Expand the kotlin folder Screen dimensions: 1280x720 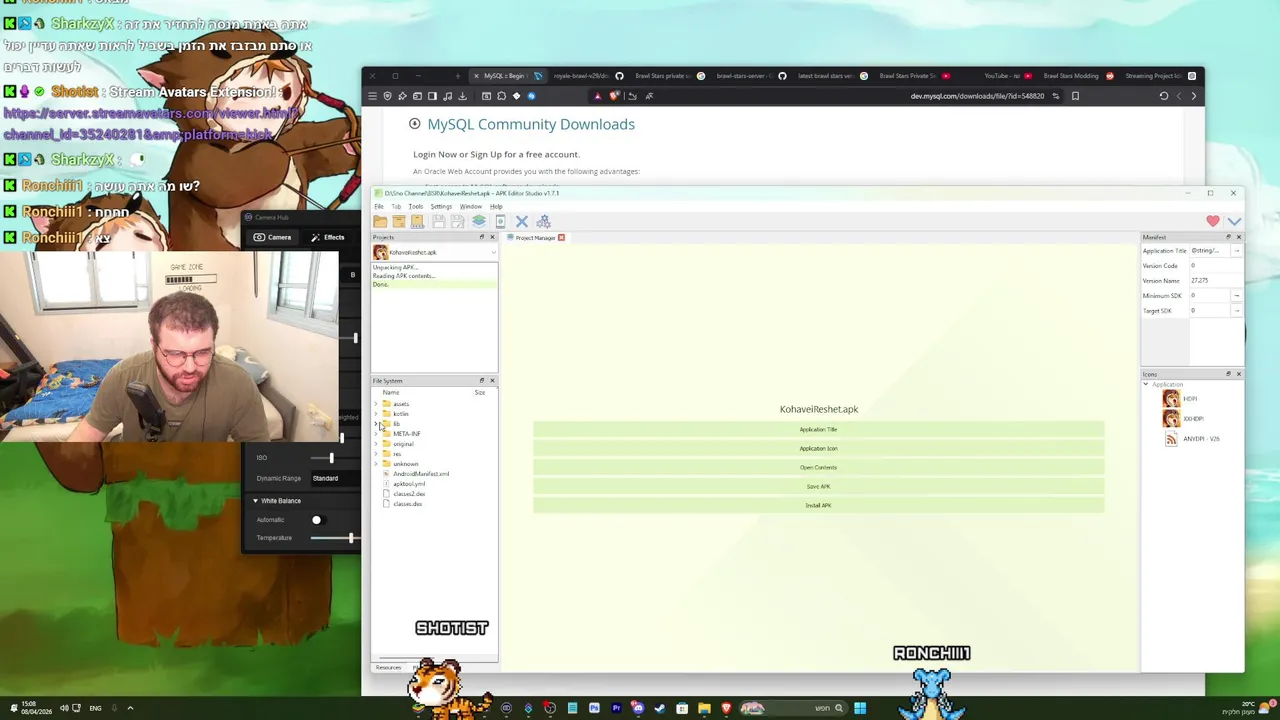point(376,414)
